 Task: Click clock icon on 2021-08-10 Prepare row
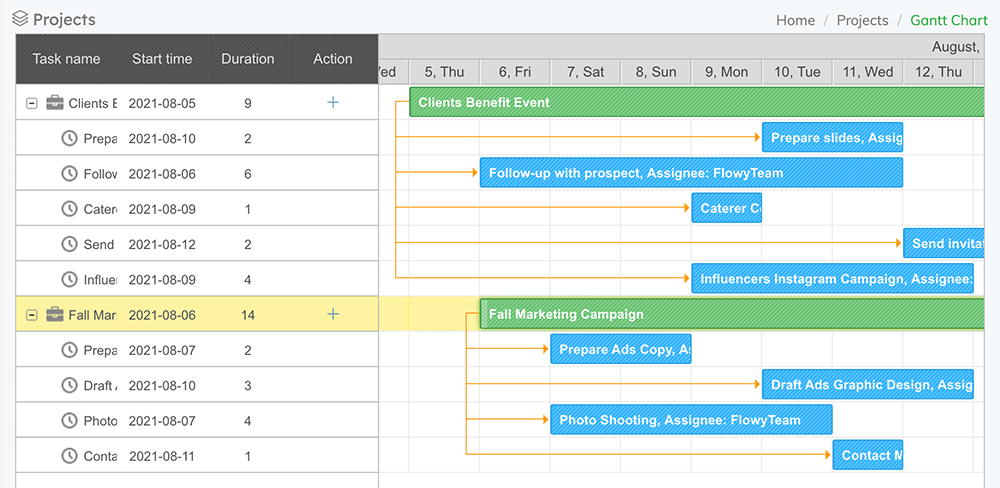click(x=69, y=138)
